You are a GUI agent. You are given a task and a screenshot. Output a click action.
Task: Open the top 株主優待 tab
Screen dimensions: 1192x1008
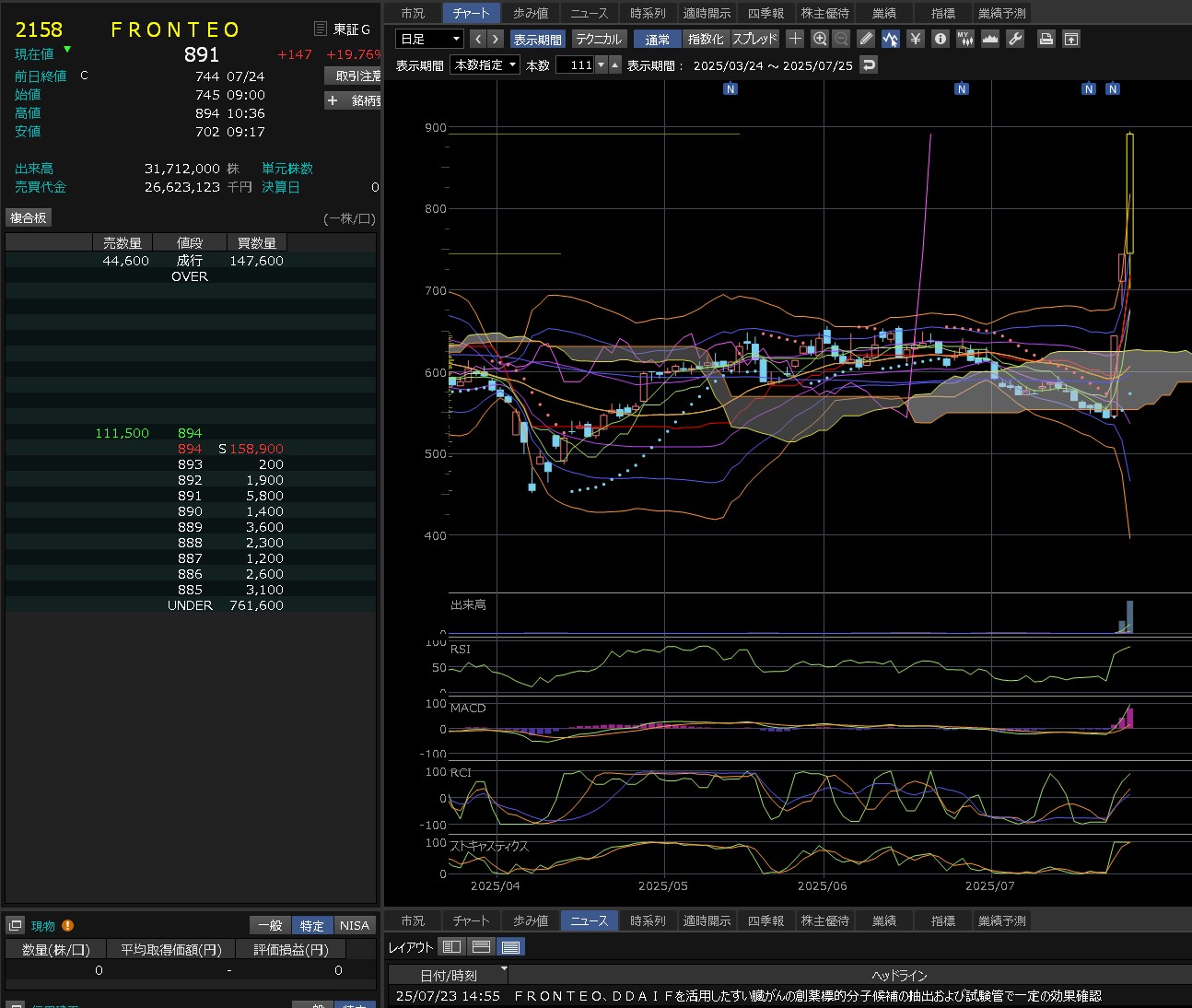pyautogui.click(x=824, y=13)
